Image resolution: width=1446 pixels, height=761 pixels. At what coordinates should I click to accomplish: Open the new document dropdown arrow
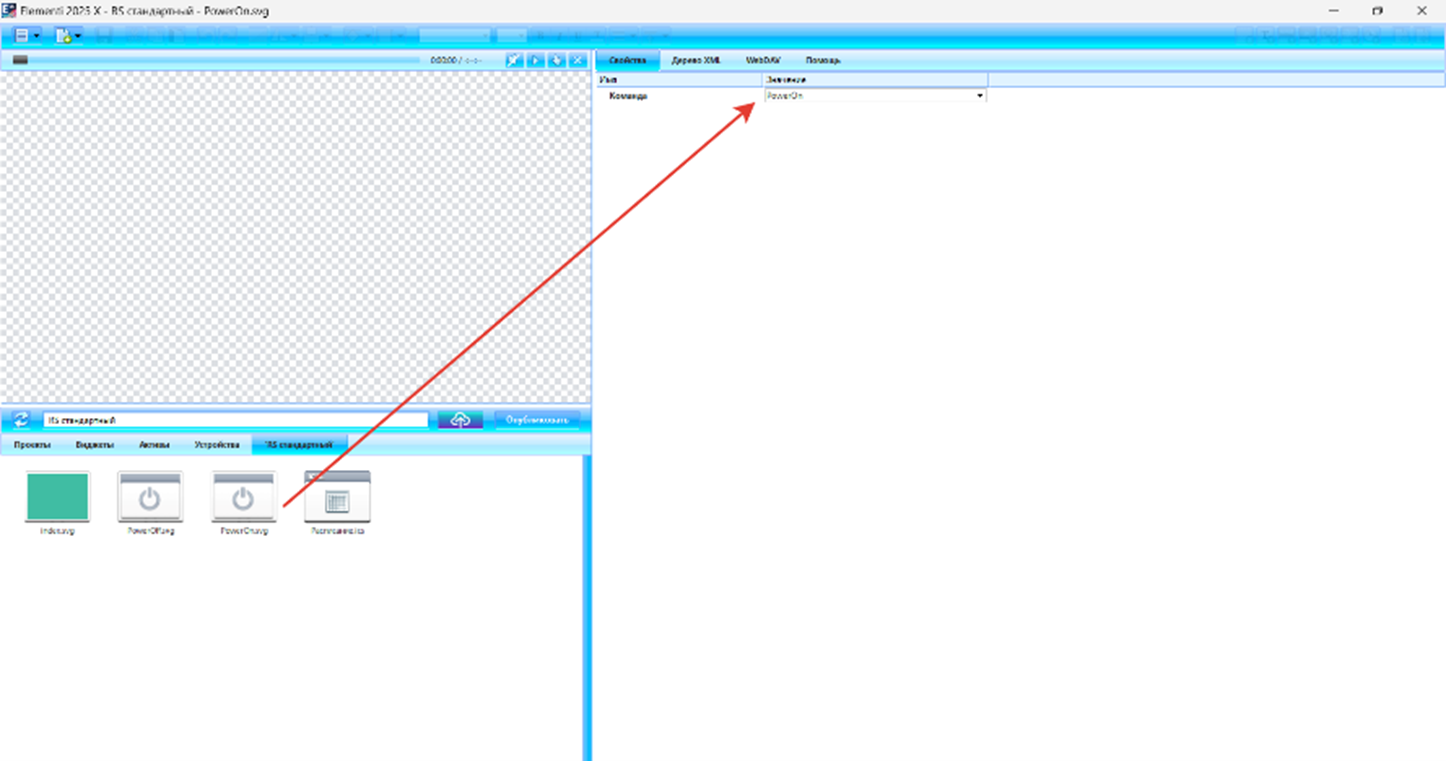click(78, 36)
